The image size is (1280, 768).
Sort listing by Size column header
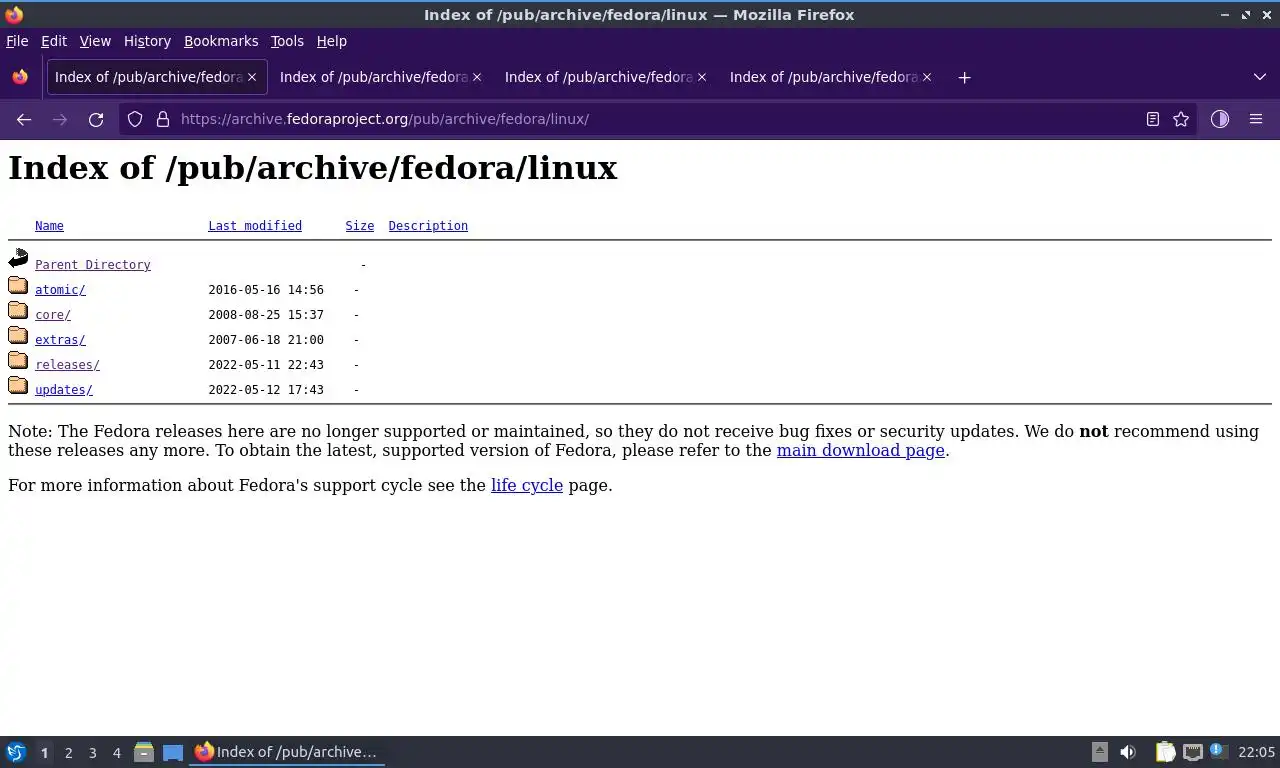coord(360,226)
